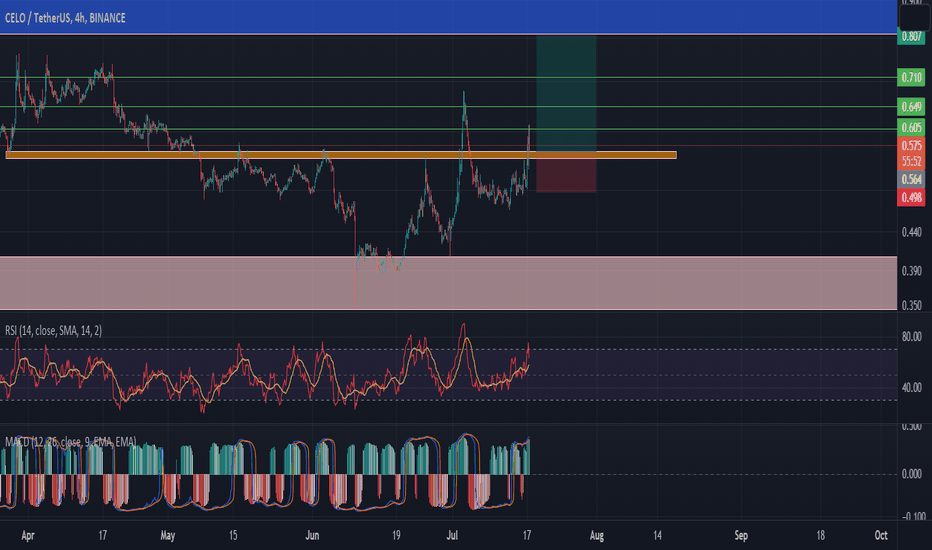The height and width of the screenshot is (550, 932).
Task: Click the Oct date on time axis
Action: point(881,536)
